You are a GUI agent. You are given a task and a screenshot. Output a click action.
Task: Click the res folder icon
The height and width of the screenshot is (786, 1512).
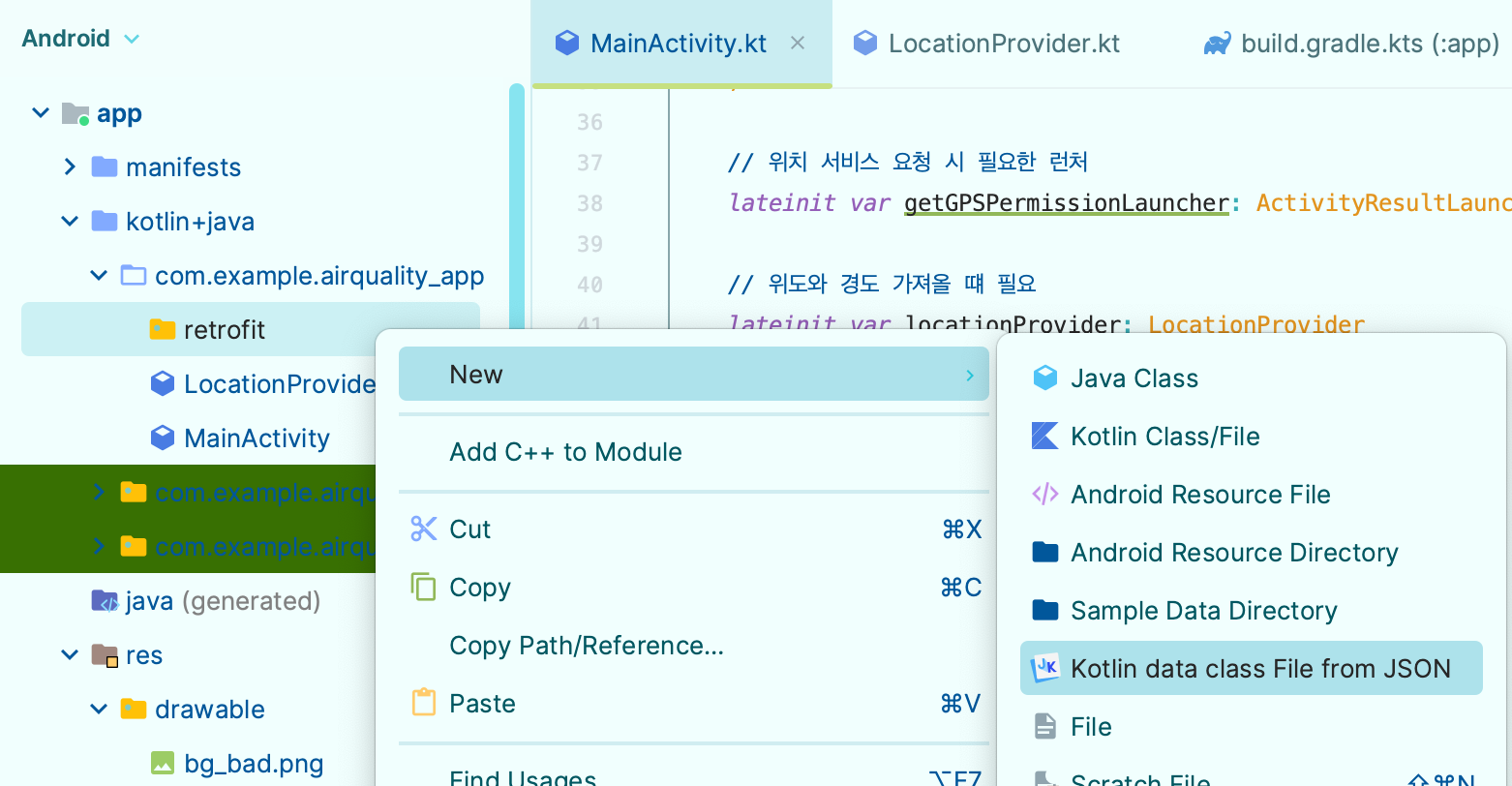(105, 655)
